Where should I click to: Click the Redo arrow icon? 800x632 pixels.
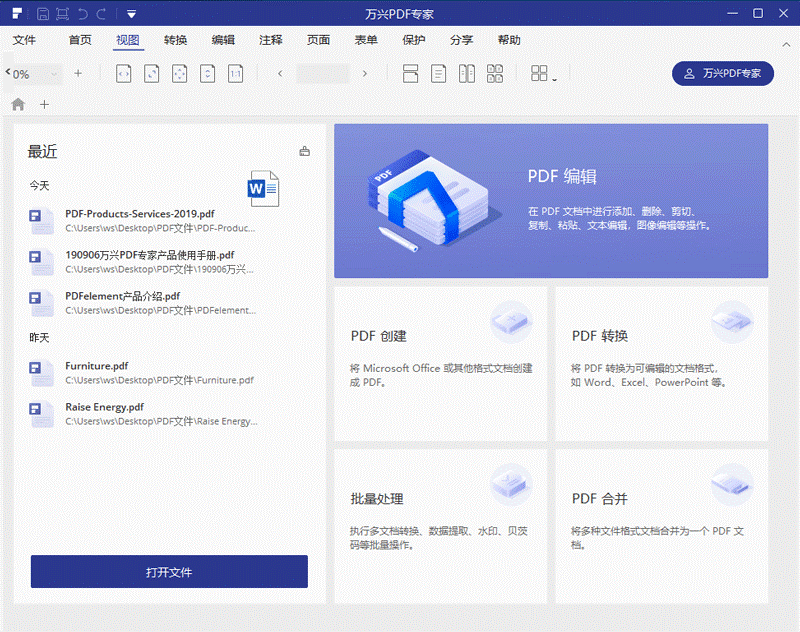[103, 14]
